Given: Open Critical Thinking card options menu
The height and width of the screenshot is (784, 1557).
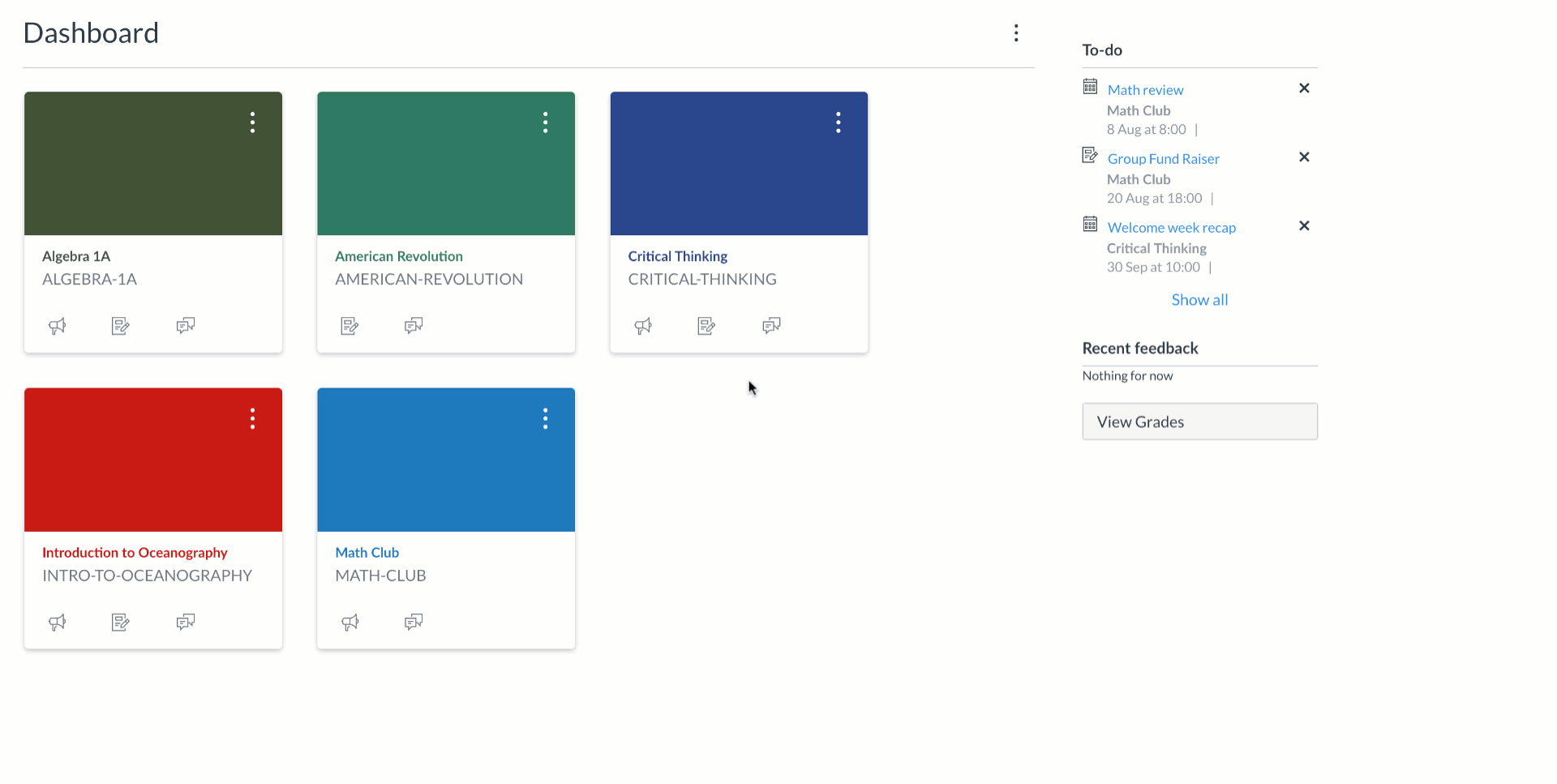Looking at the screenshot, I should tap(839, 122).
